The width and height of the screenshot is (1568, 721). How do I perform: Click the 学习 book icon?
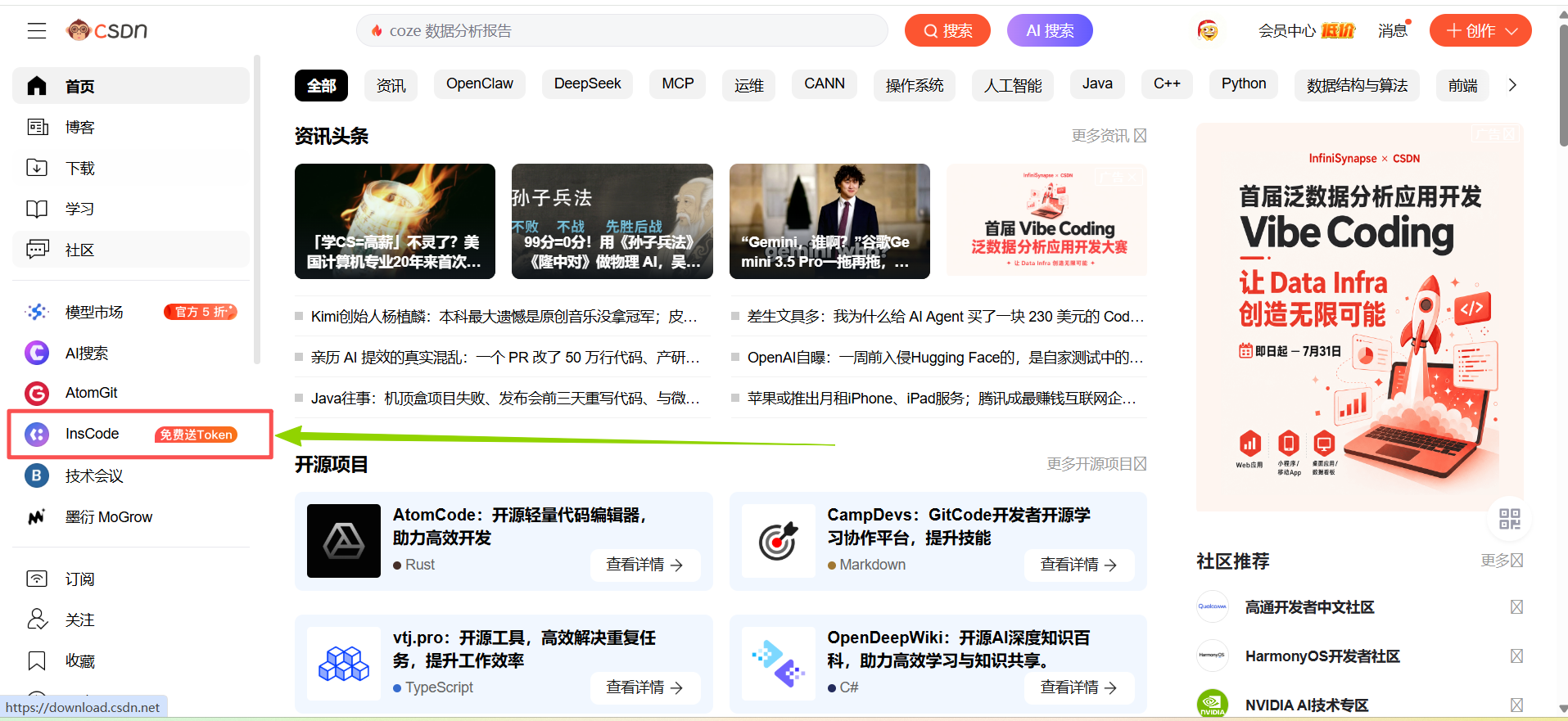click(x=37, y=209)
